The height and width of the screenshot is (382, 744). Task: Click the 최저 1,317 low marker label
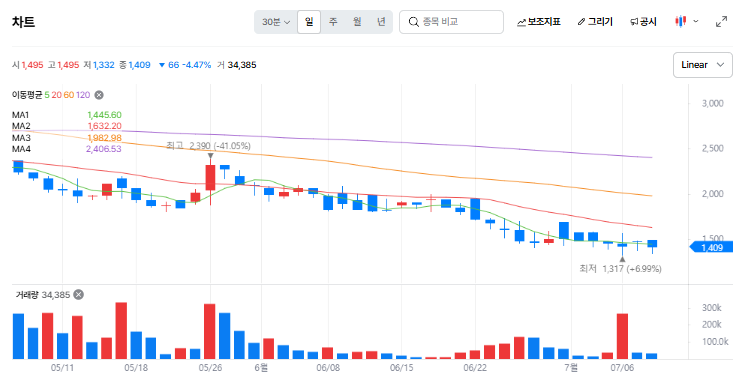pyautogui.click(x=620, y=269)
